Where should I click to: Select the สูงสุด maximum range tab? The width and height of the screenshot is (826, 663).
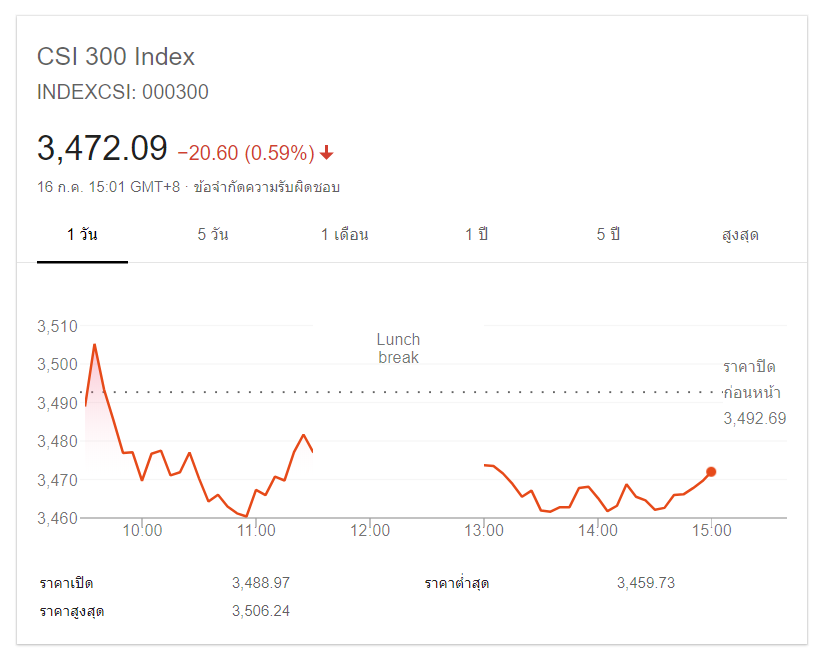[x=740, y=235]
